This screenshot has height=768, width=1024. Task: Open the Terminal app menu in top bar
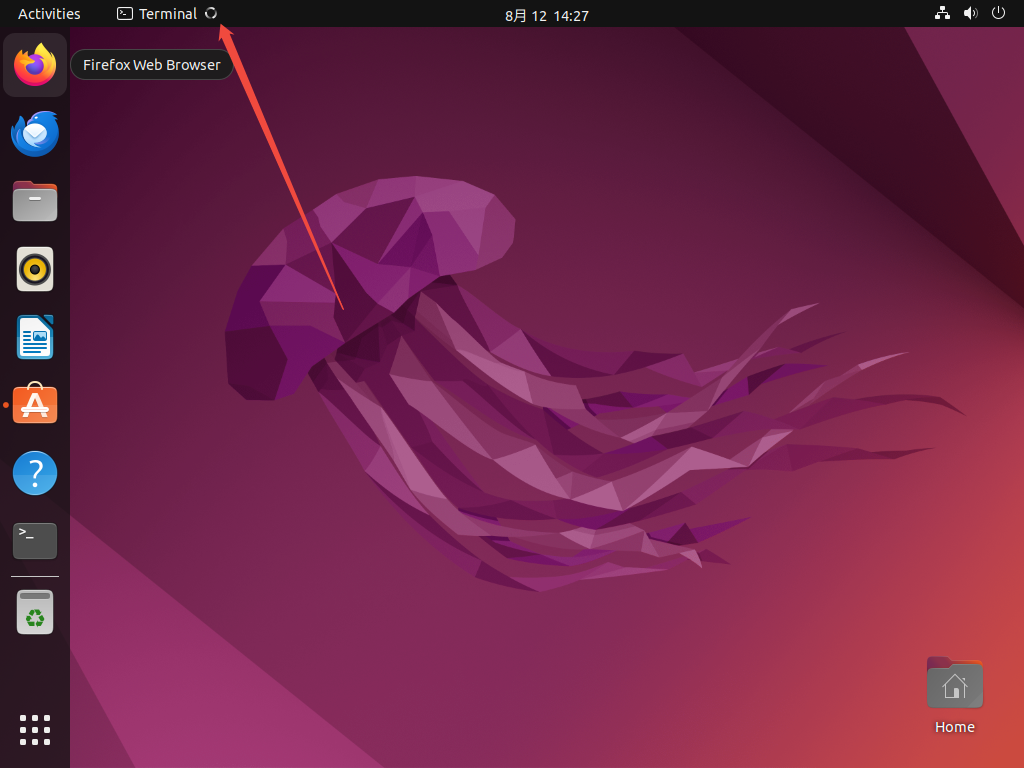pos(157,14)
